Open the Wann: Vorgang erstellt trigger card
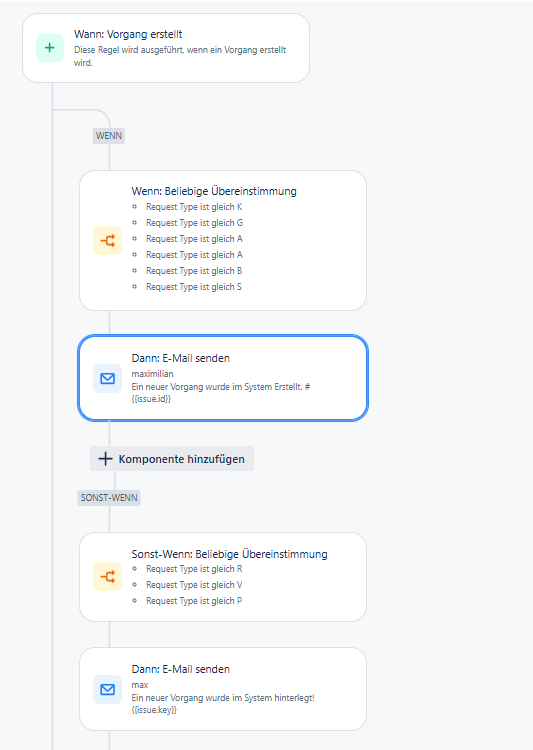533x750 pixels. coord(166,48)
